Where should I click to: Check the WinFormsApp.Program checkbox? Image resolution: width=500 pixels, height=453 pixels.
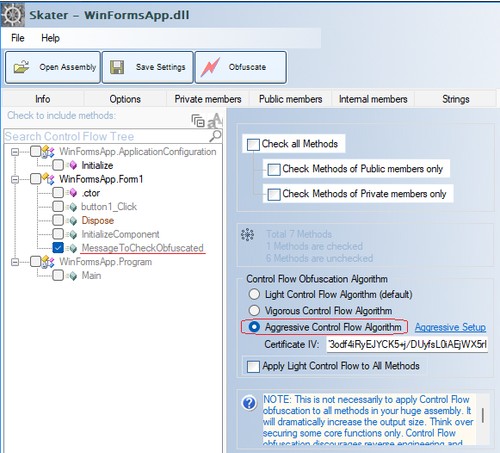35,261
